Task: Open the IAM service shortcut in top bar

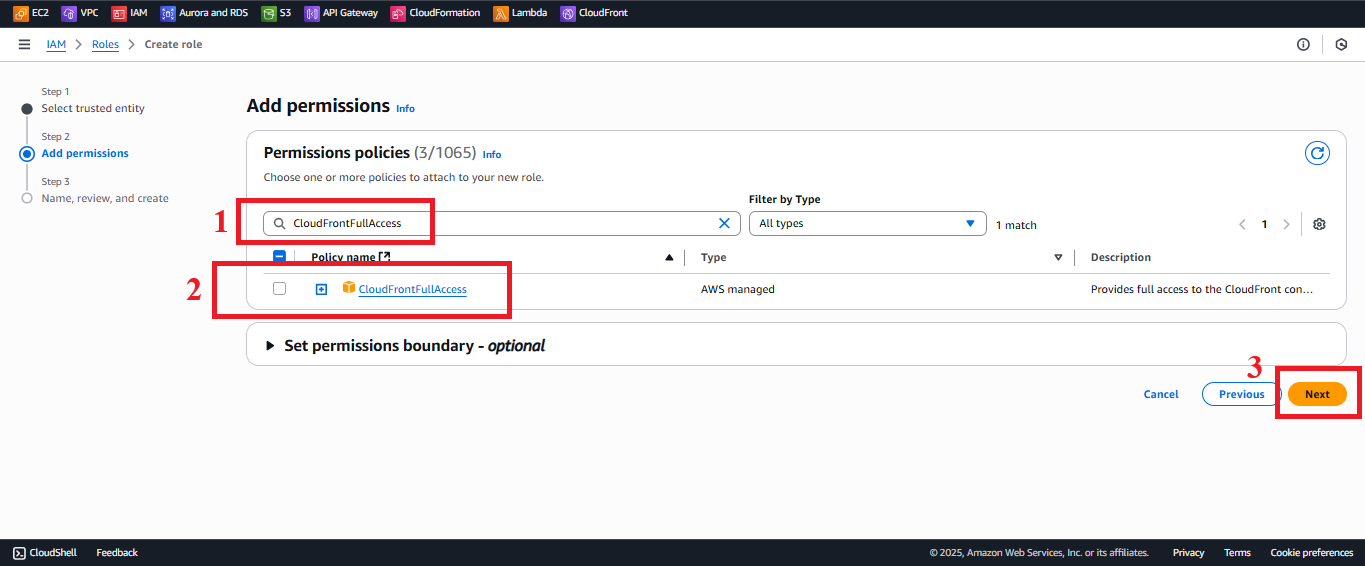Action: (x=130, y=13)
